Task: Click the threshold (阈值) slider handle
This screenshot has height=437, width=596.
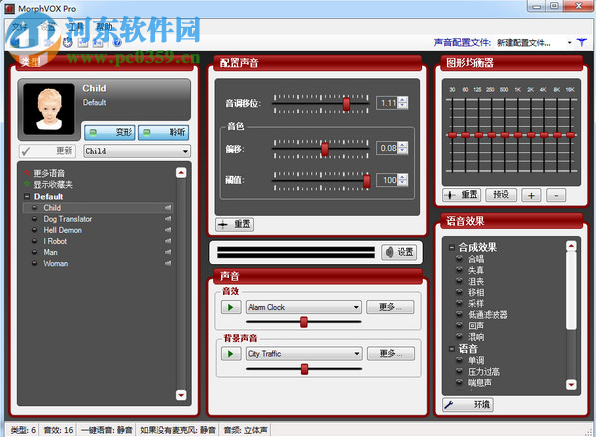Action: coord(367,181)
